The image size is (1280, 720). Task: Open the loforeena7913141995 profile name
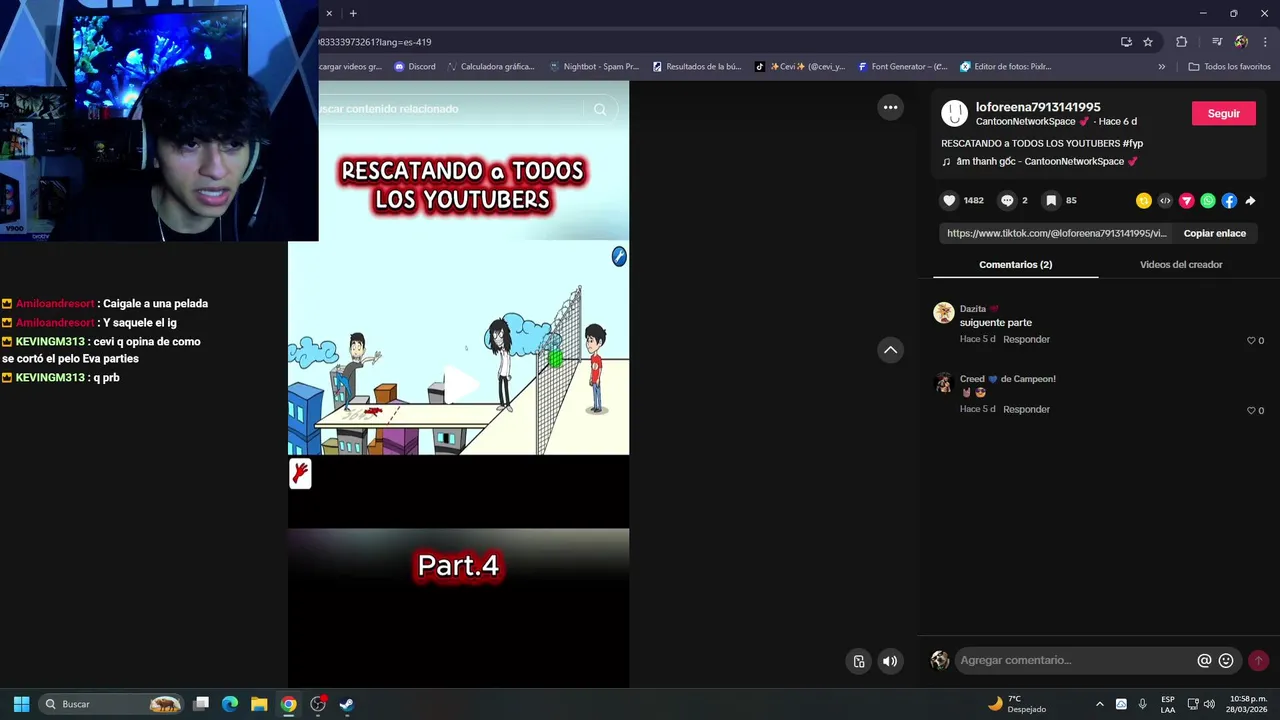[1038, 107]
